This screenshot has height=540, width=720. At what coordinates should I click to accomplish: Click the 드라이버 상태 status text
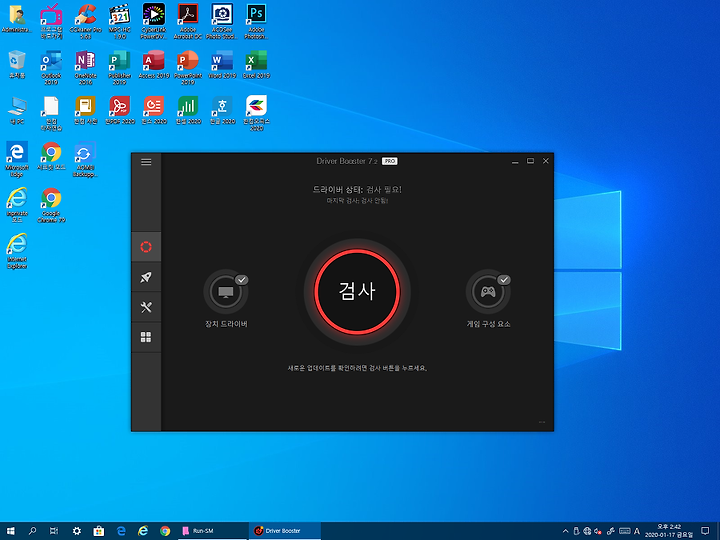click(x=357, y=189)
